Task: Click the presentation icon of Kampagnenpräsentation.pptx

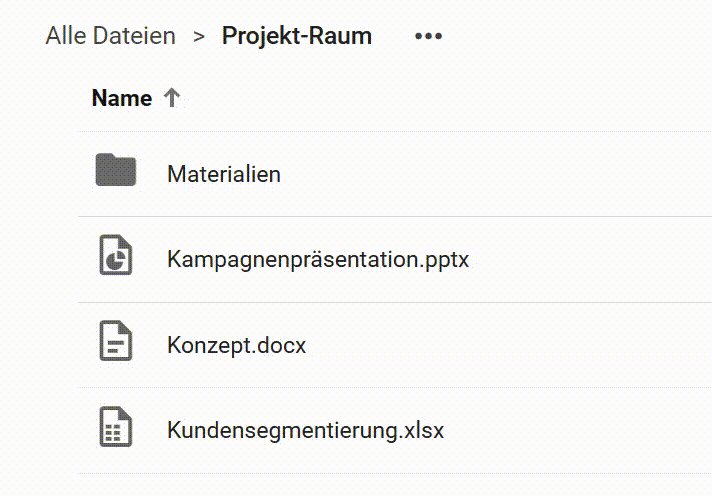Action: point(116,255)
